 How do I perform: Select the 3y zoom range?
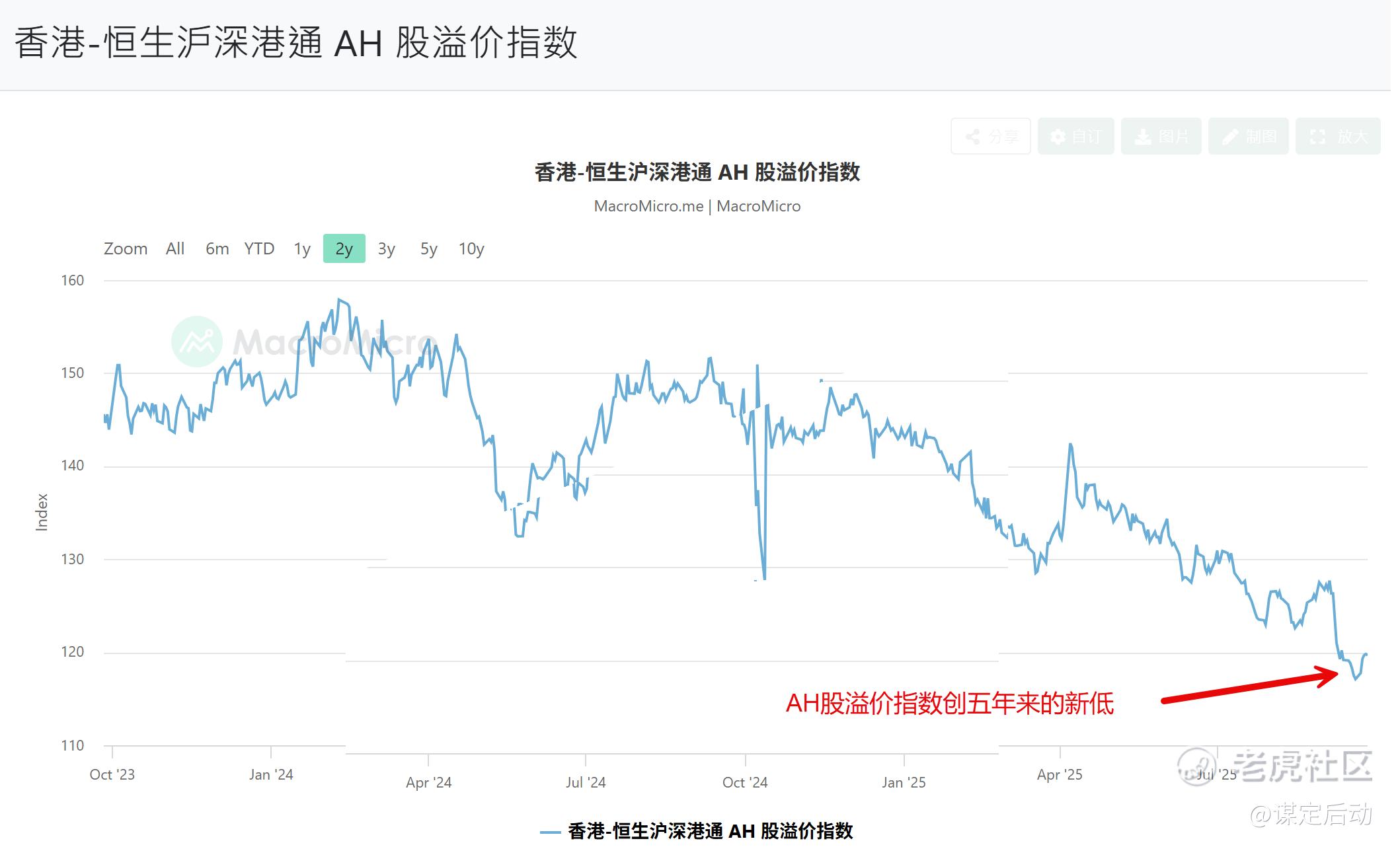tap(387, 249)
